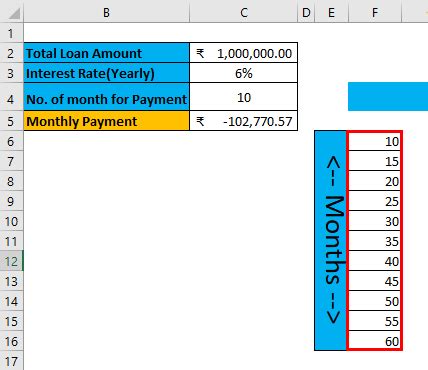Click the blue merged header cell in column F

pyautogui.click(x=388, y=97)
